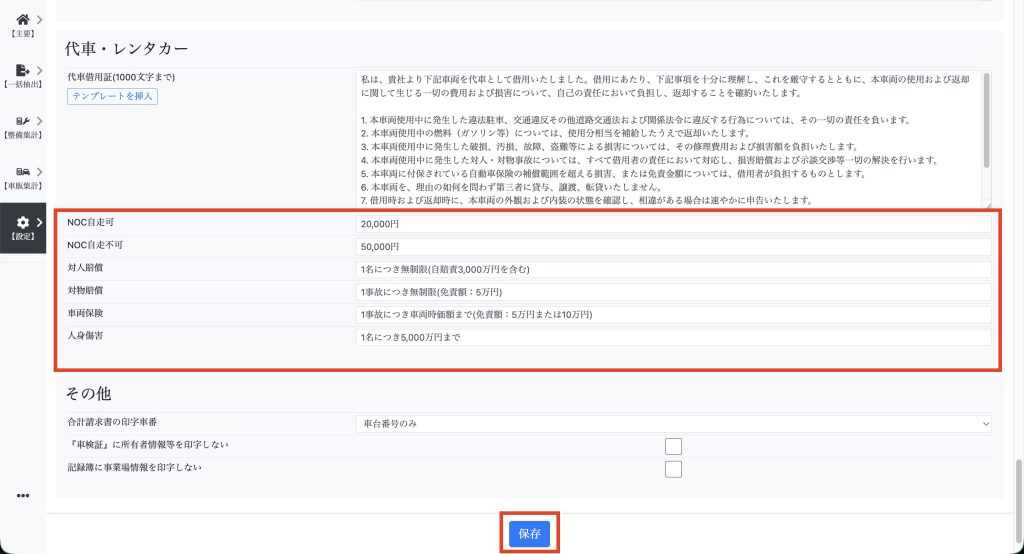Click the 設定 gear icon
1024x554 pixels.
click(x=22, y=222)
